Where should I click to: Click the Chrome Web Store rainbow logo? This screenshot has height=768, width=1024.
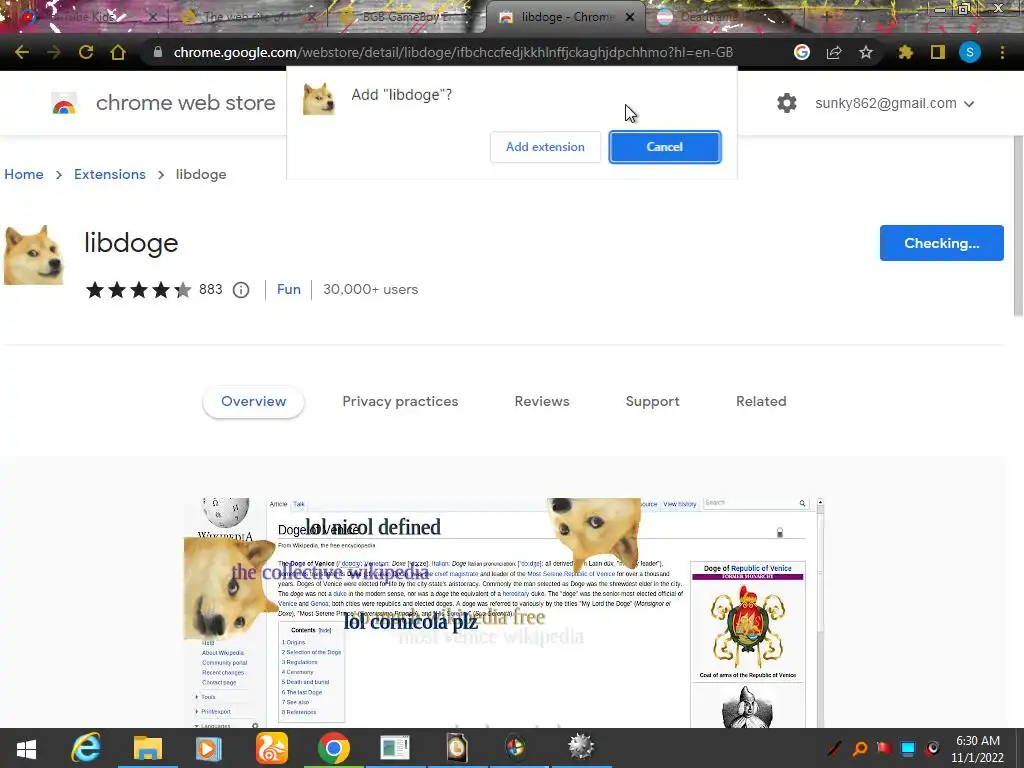64,103
